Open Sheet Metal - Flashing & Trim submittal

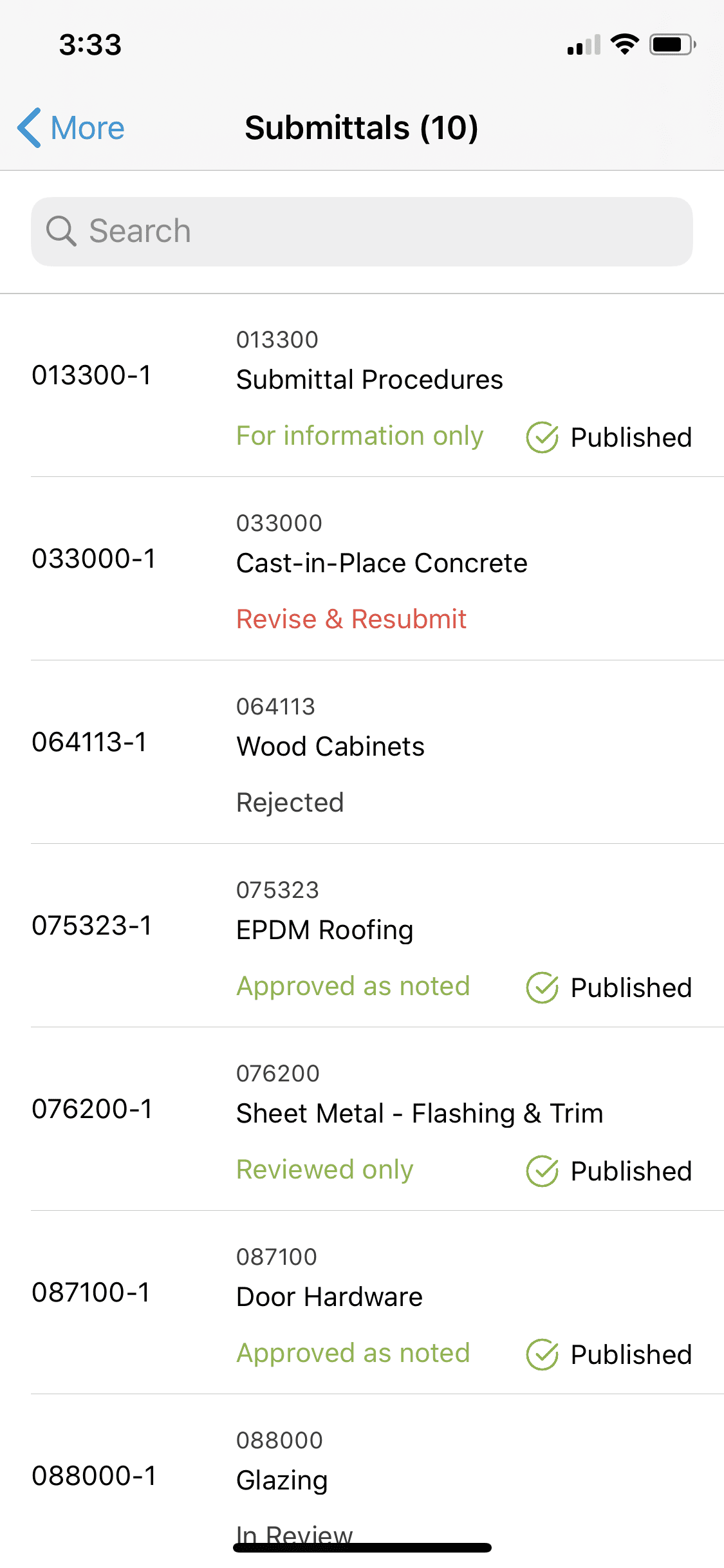420,1114
